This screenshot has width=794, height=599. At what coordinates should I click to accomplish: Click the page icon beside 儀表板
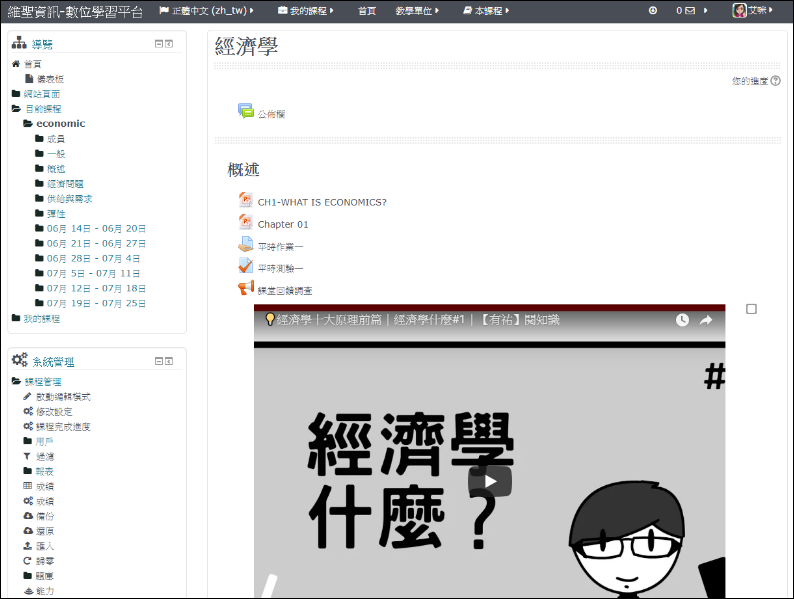pyautogui.click(x=29, y=78)
